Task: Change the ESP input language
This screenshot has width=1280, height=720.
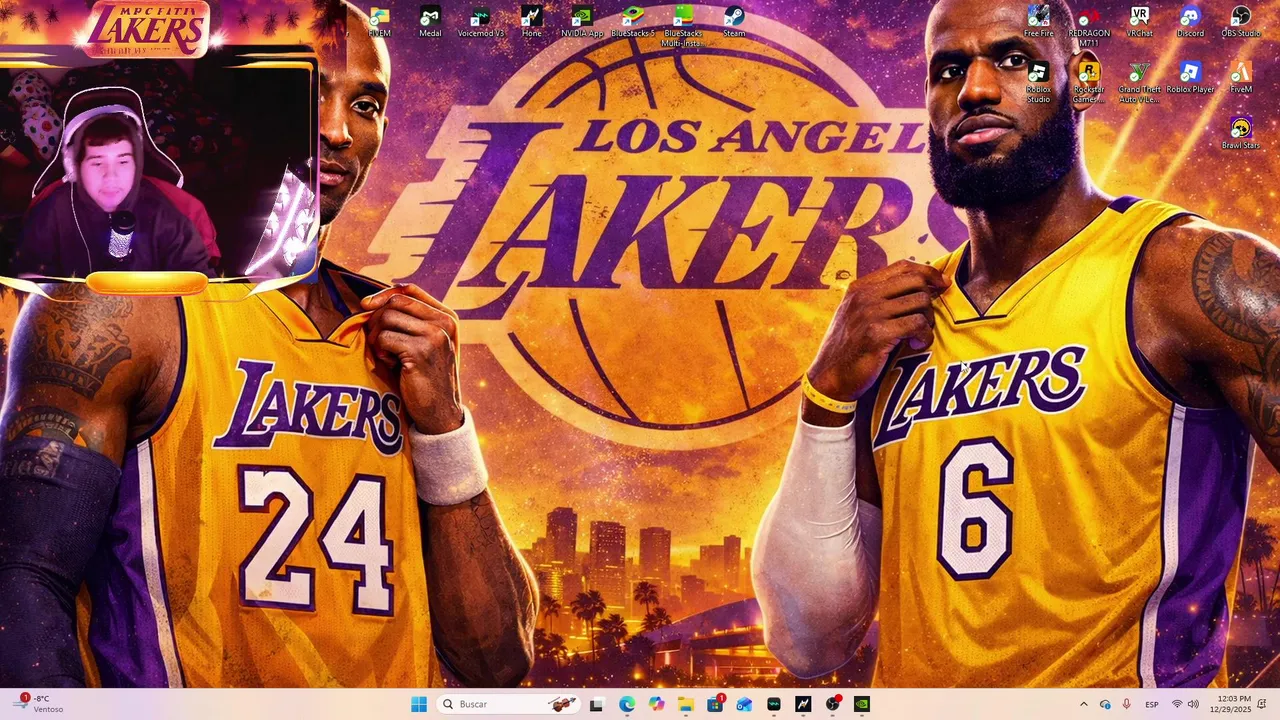Action: [x=1152, y=704]
